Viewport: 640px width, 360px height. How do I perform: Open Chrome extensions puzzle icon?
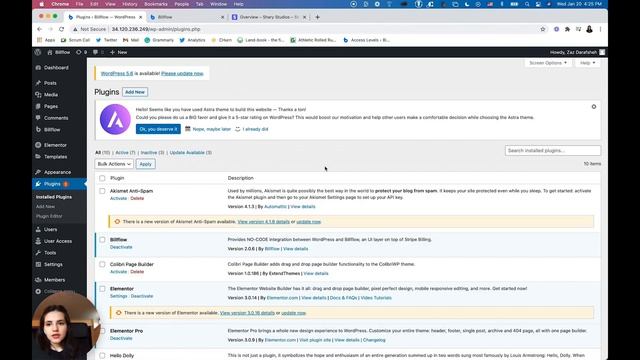(567, 29)
